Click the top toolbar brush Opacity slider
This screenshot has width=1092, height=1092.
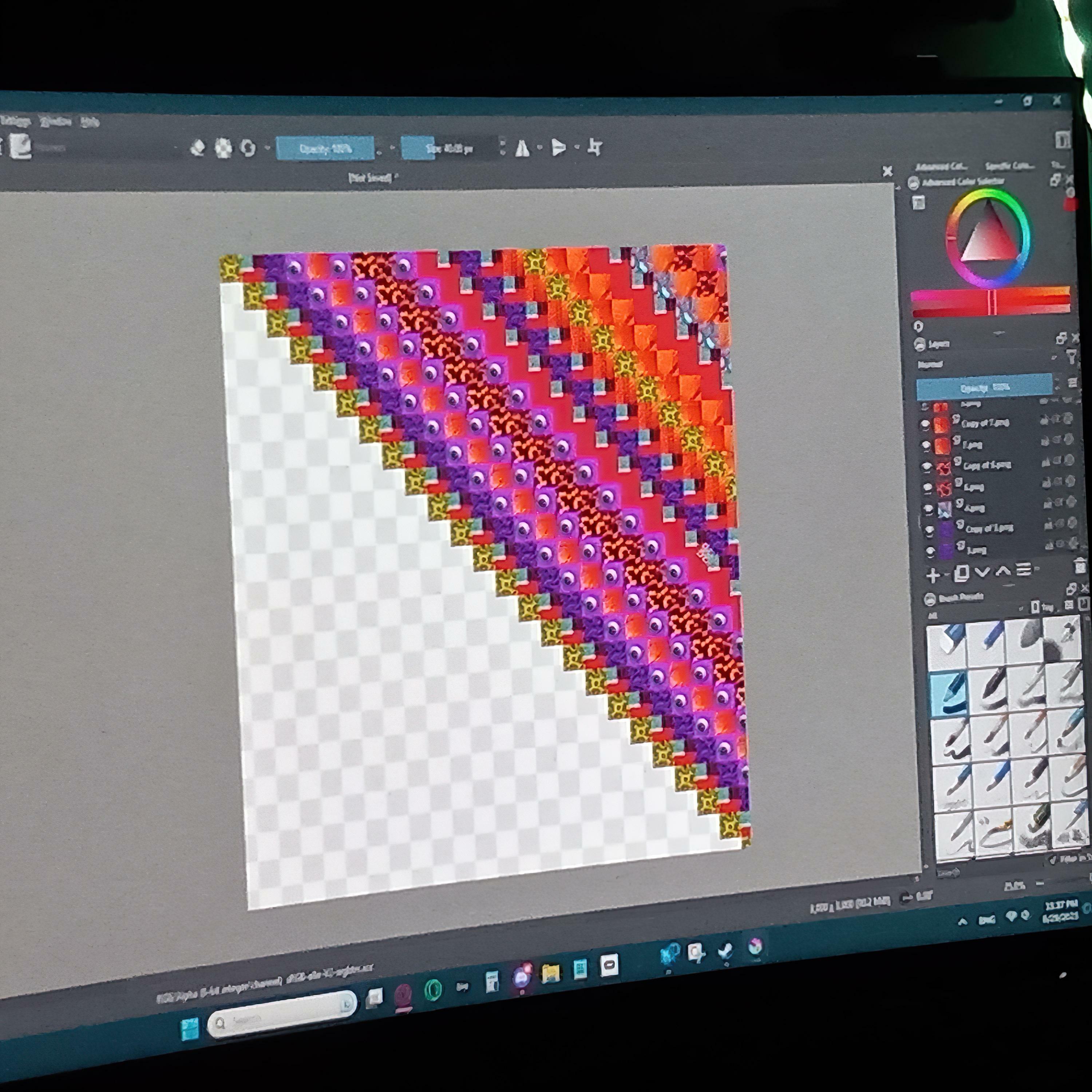click(325, 149)
